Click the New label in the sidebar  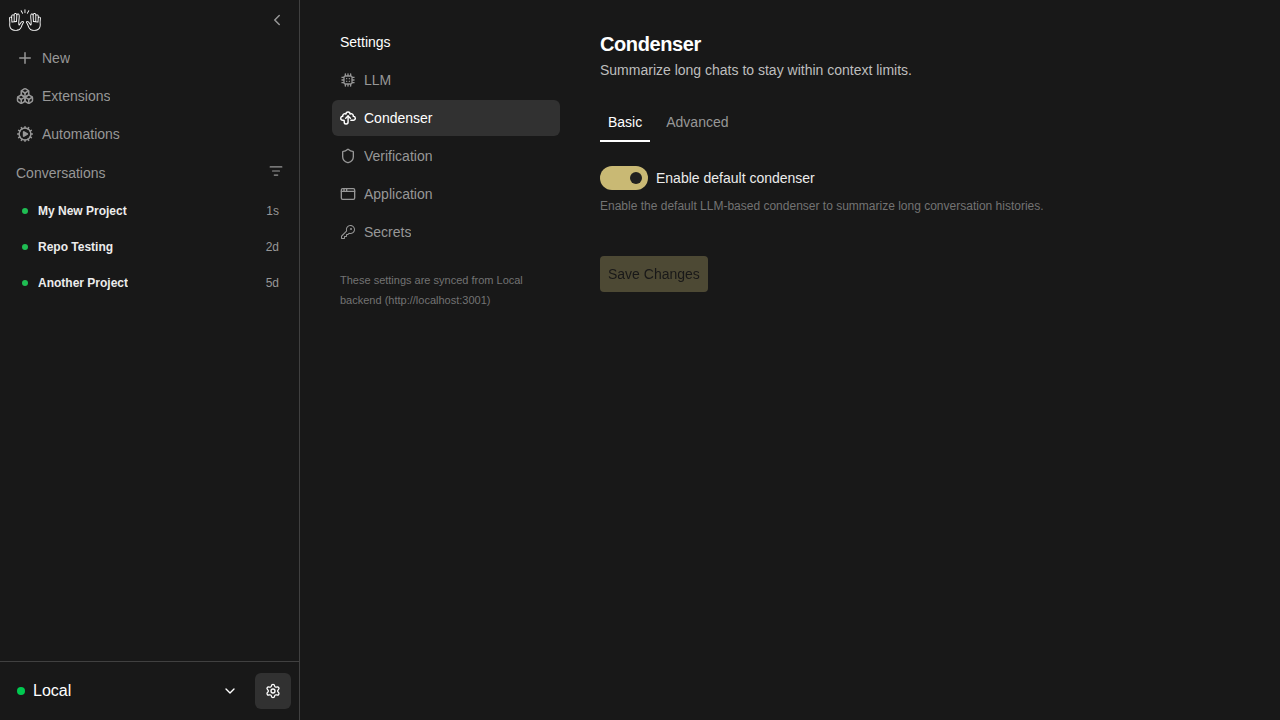click(56, 58)
